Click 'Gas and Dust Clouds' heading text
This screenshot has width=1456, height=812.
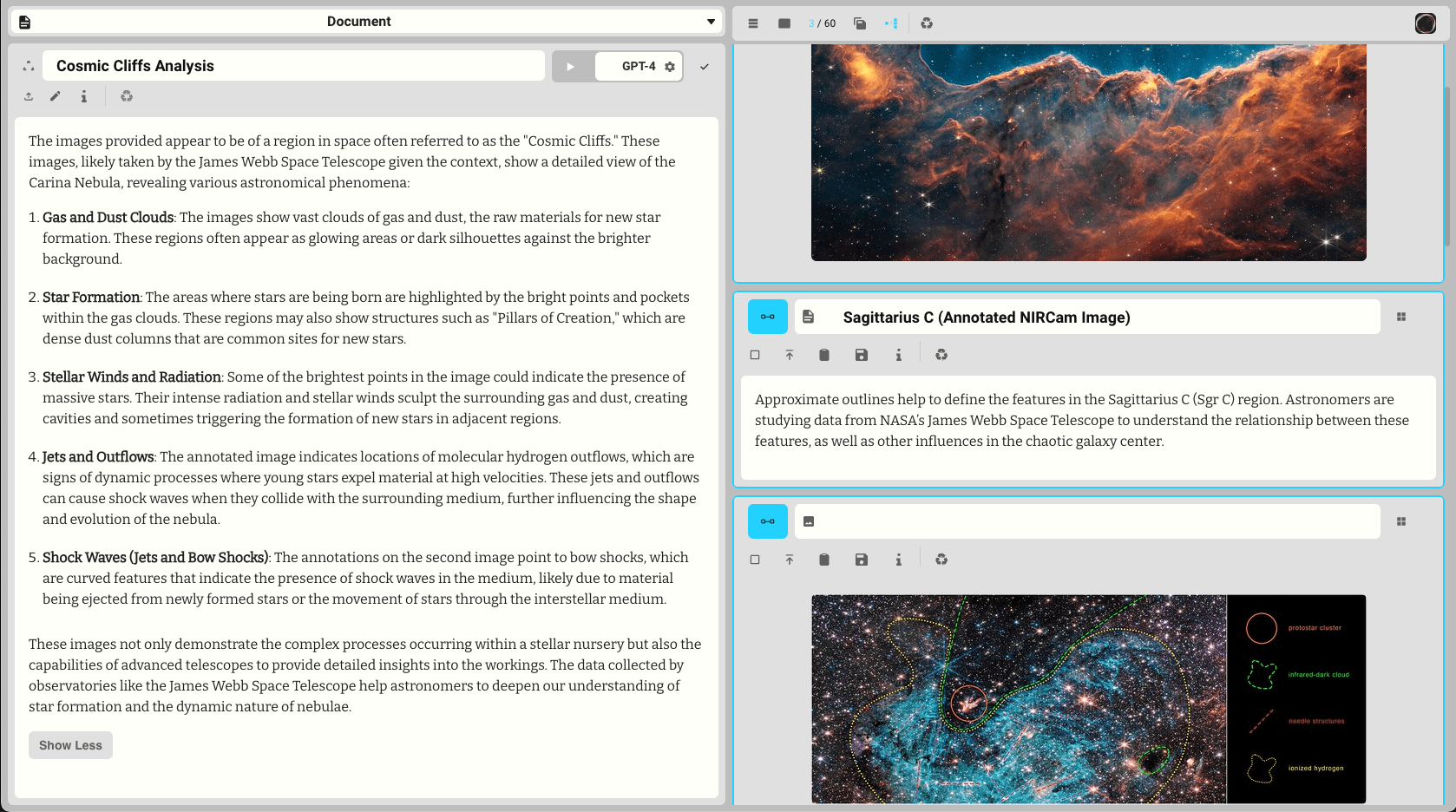[108, 217]
